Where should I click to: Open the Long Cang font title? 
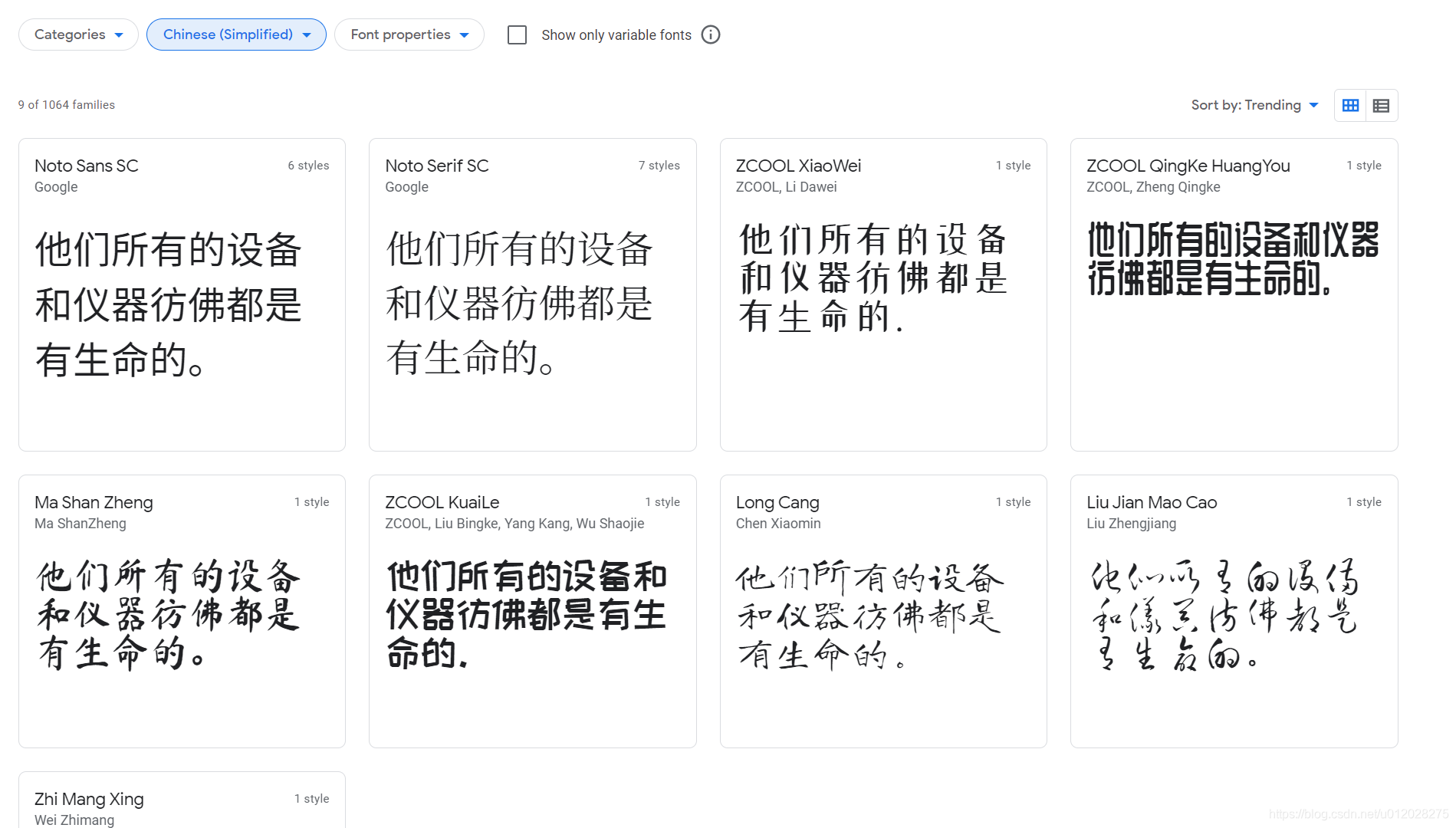point(777,502)
